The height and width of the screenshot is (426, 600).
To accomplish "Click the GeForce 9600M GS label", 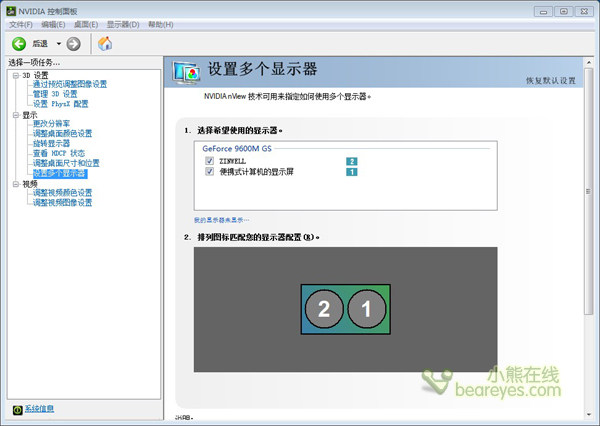I will (237, 149).
